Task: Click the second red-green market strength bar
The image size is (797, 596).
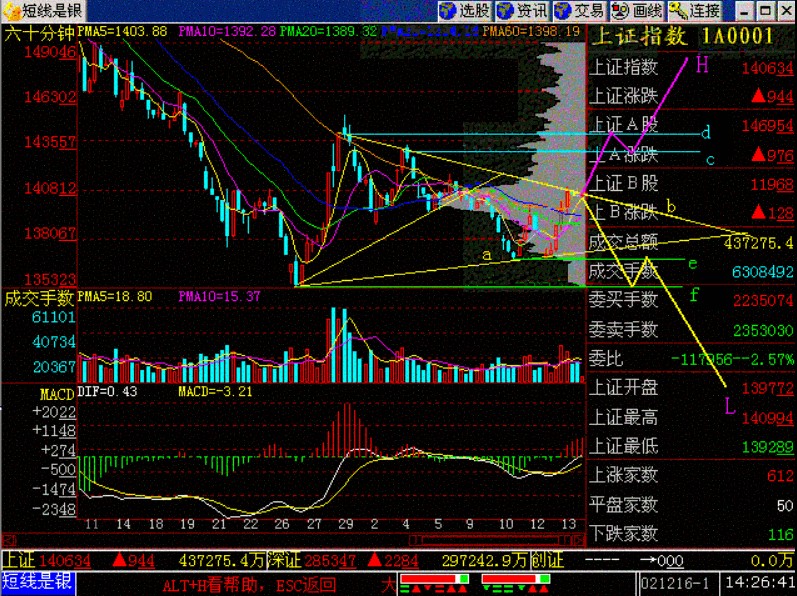Action: pyautogui.click(x=515, y=579)
